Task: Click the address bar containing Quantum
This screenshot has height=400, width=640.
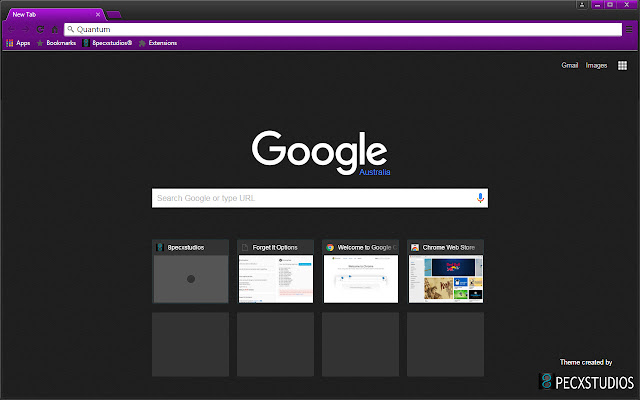Action: pos(343,29)
